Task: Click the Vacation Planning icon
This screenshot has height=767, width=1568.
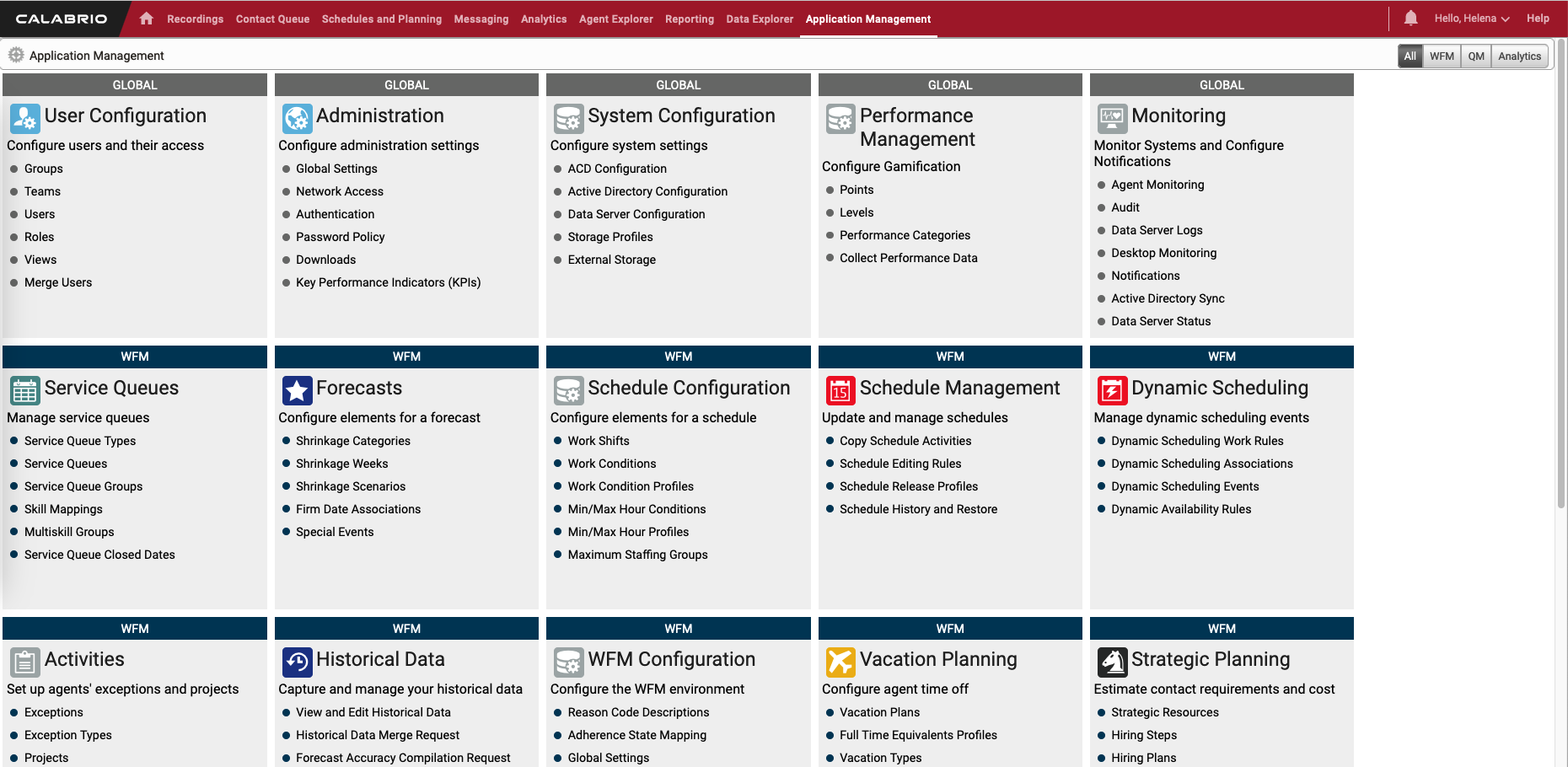Action: point(840,662)
